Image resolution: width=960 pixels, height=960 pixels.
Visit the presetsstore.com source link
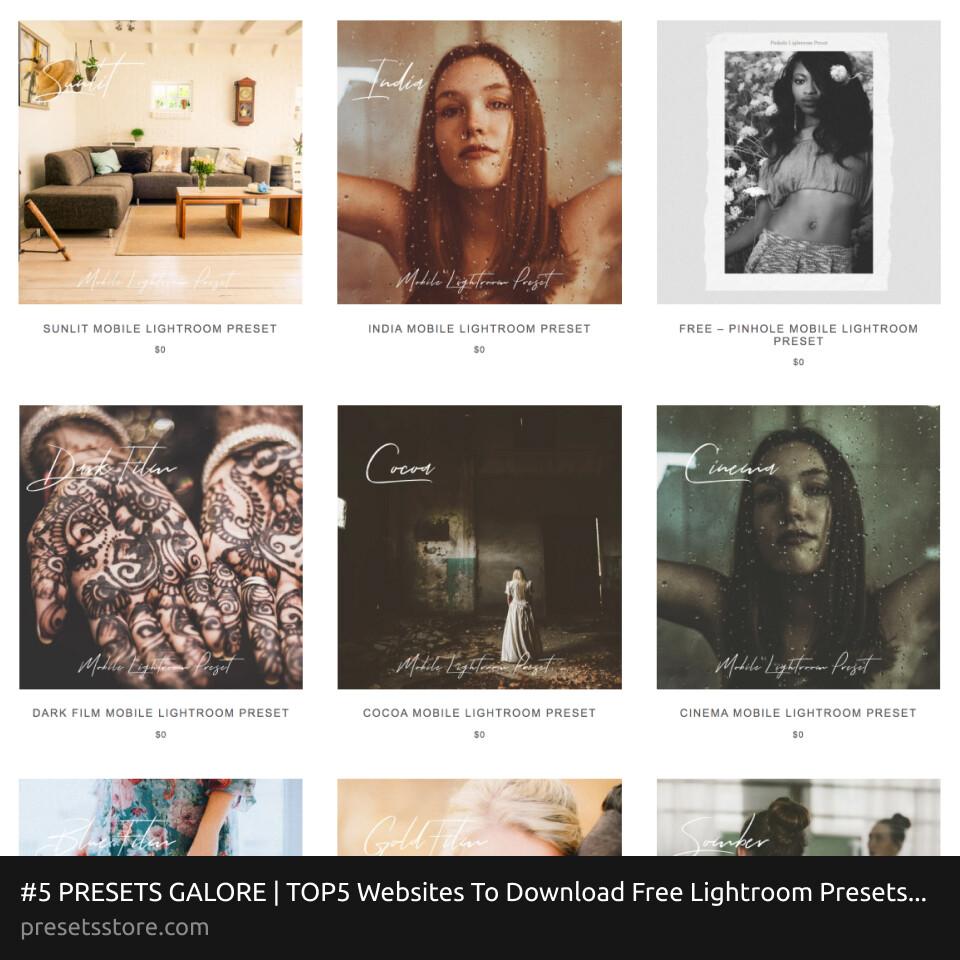point(114,928)
